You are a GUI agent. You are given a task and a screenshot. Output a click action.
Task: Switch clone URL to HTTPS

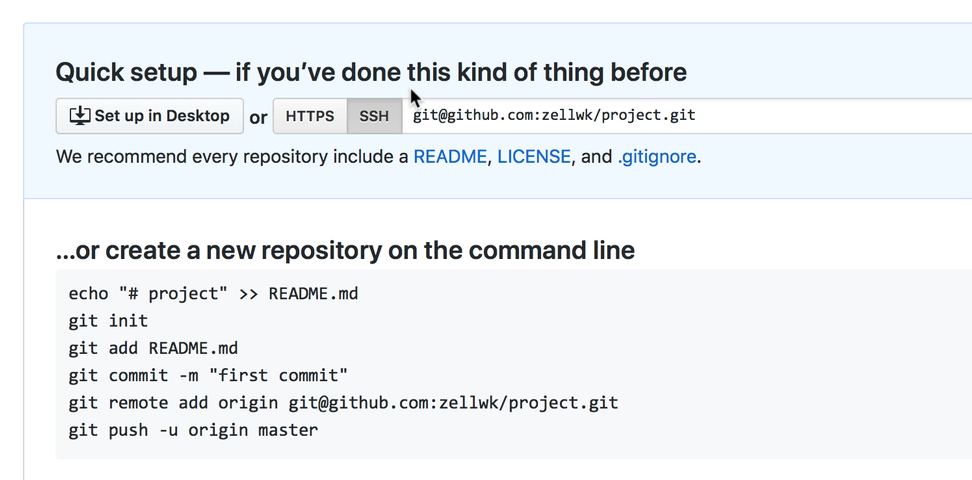coord(310,116)
